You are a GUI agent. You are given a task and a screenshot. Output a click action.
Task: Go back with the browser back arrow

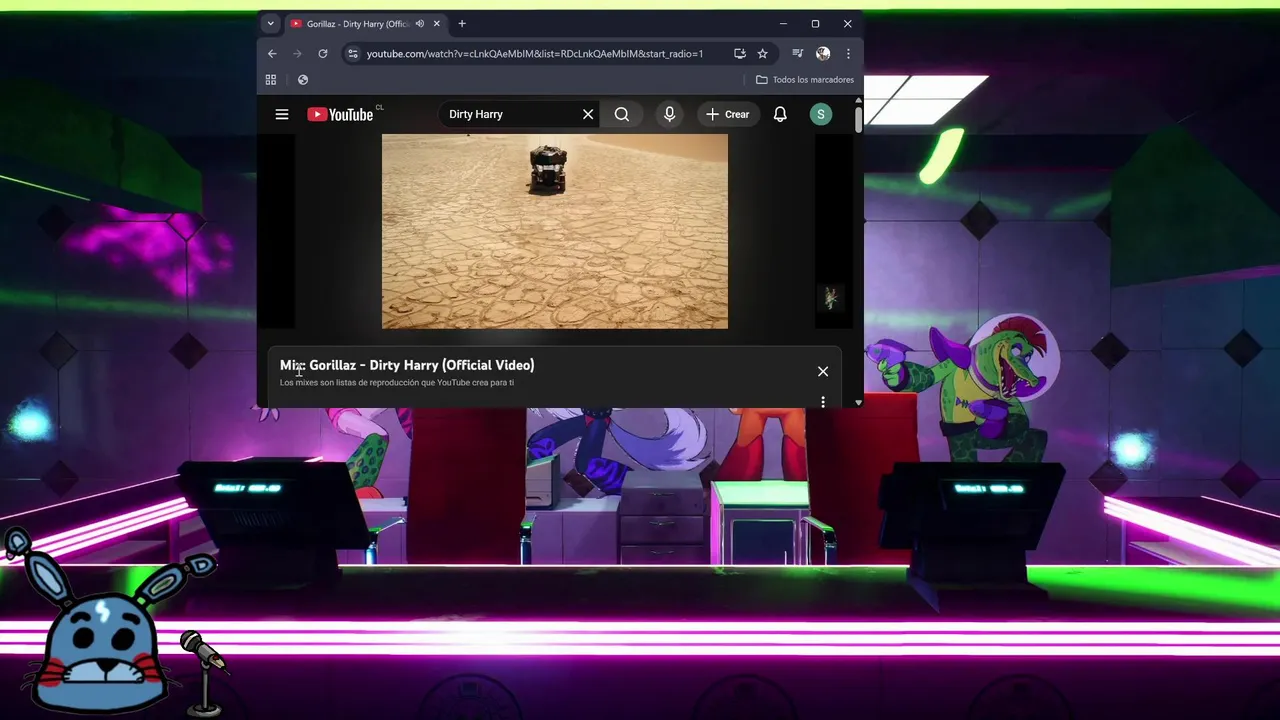click(272, 53)
